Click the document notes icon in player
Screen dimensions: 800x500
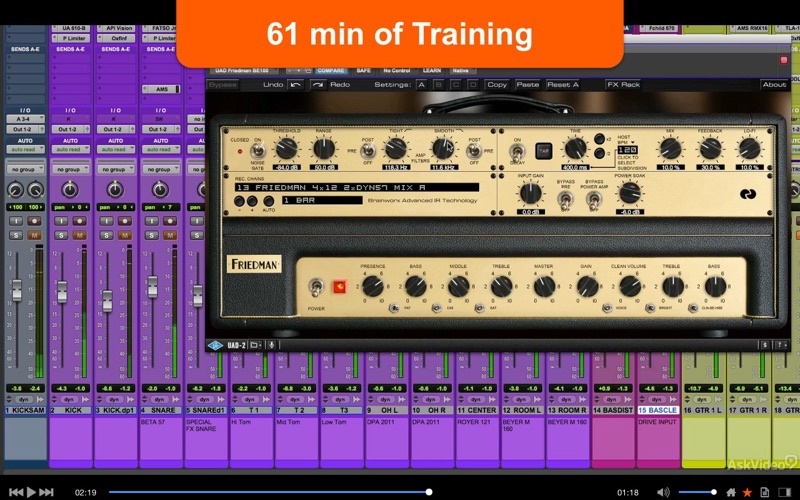point(764,492)
